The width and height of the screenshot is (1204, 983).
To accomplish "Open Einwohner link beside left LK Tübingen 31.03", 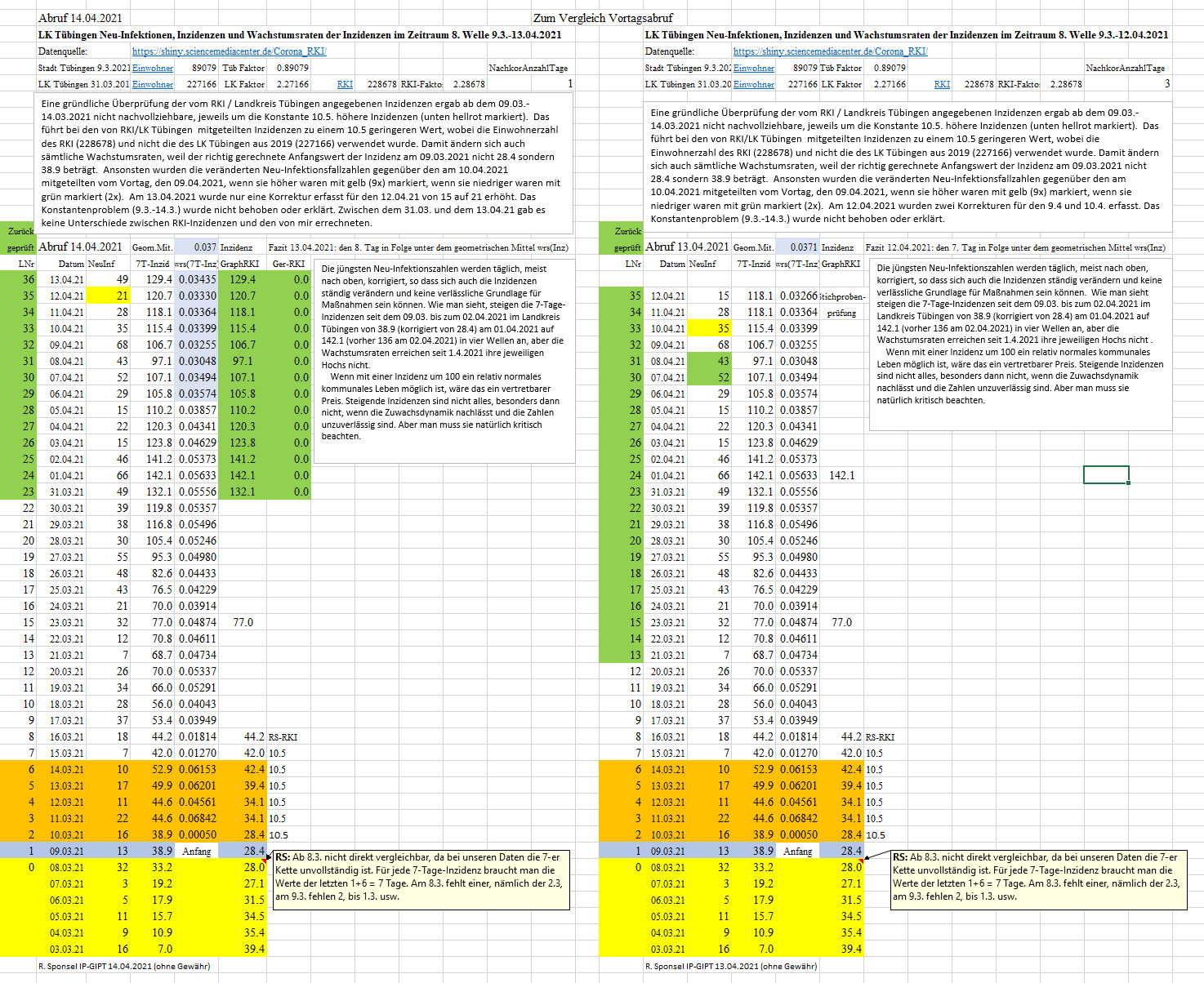I will (153, 84).
